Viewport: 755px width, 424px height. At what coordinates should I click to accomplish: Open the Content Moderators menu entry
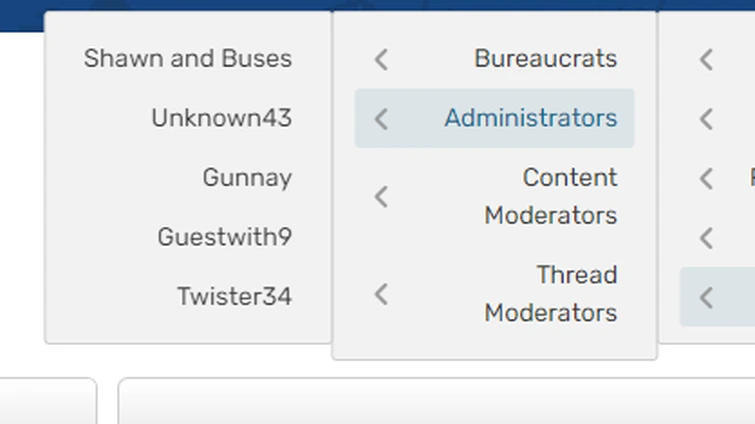pyautogui.click(x=550, y=196)
